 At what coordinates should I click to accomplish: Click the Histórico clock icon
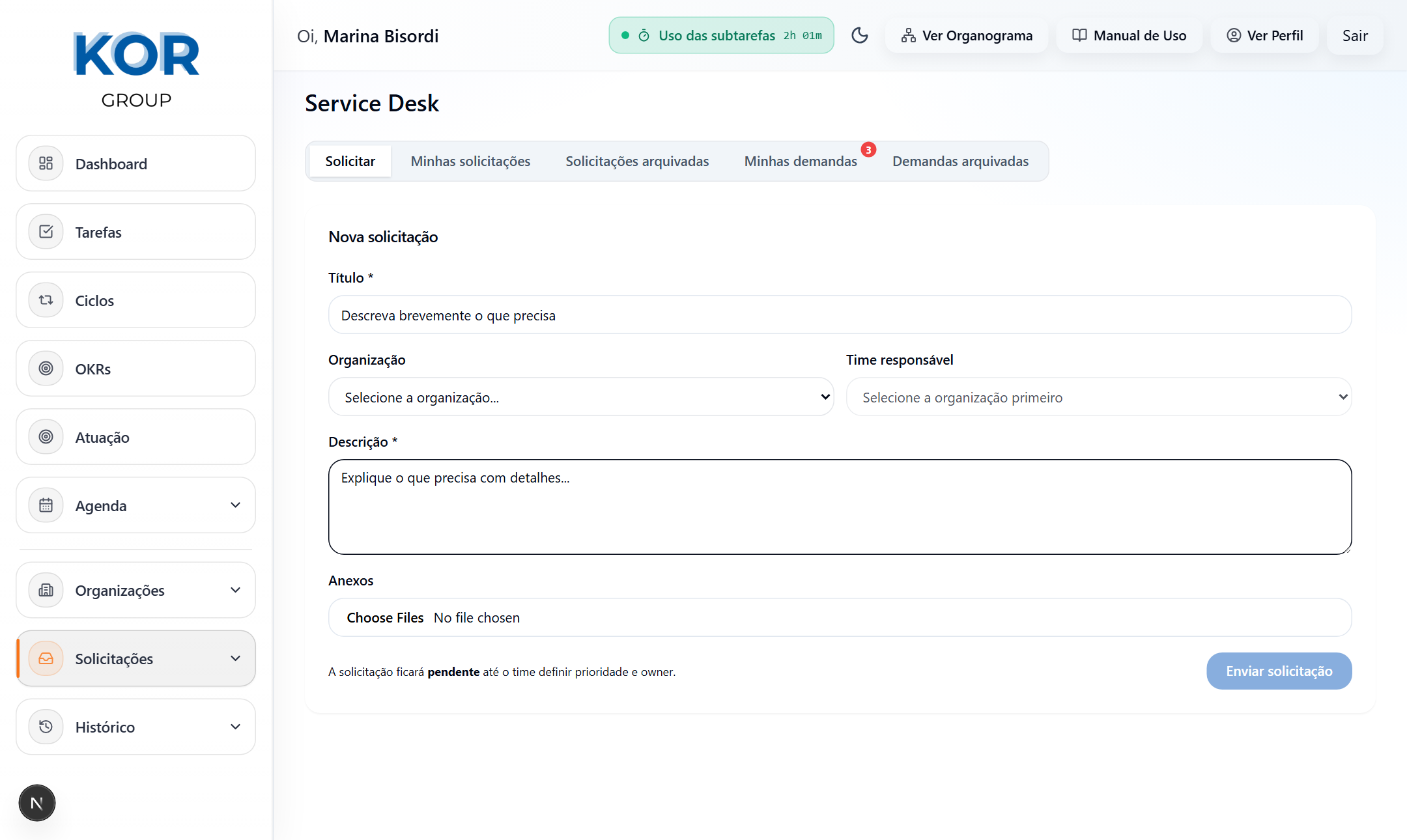[46, 727]
